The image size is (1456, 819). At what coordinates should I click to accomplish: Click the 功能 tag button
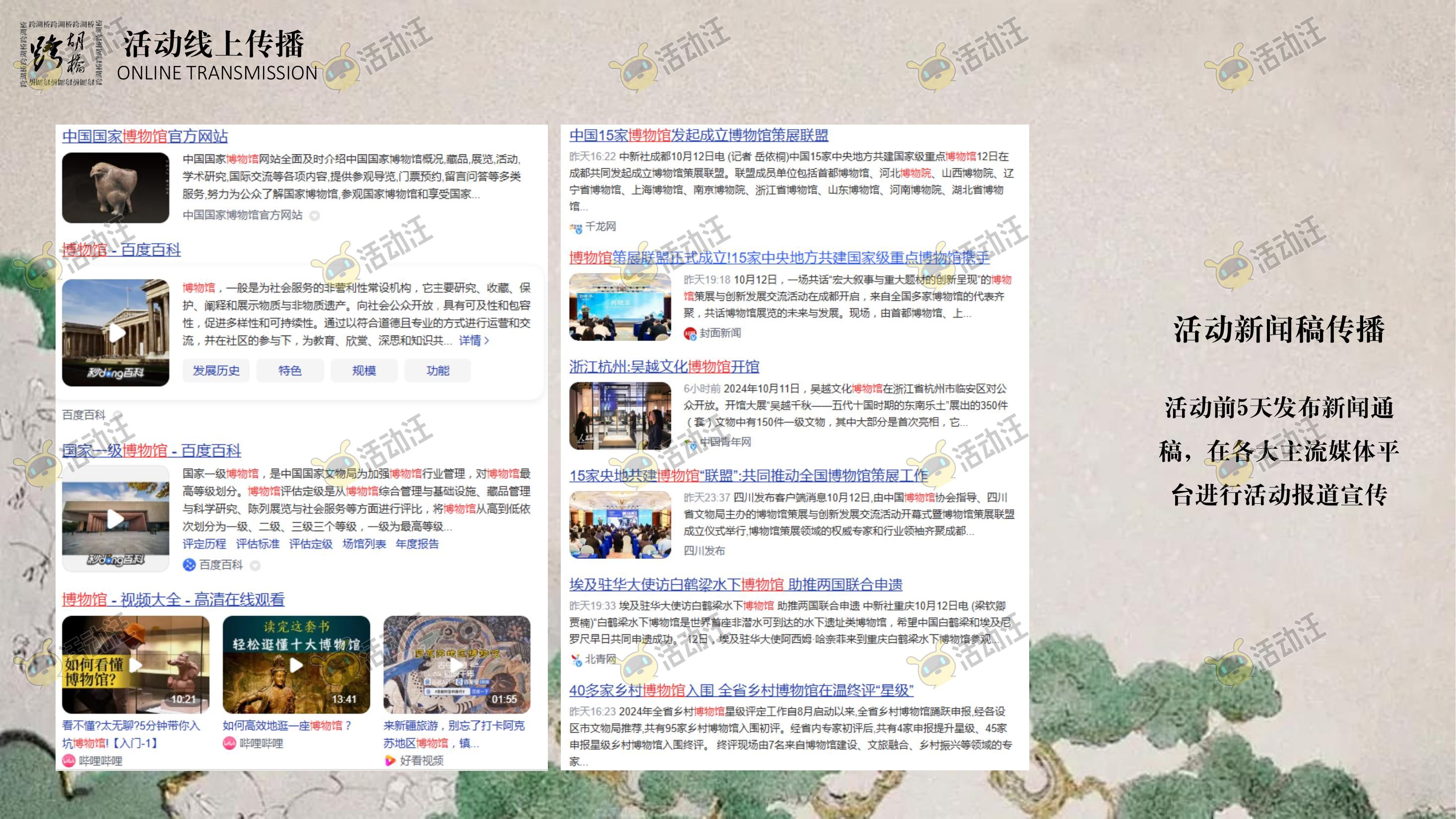point(438,371)
